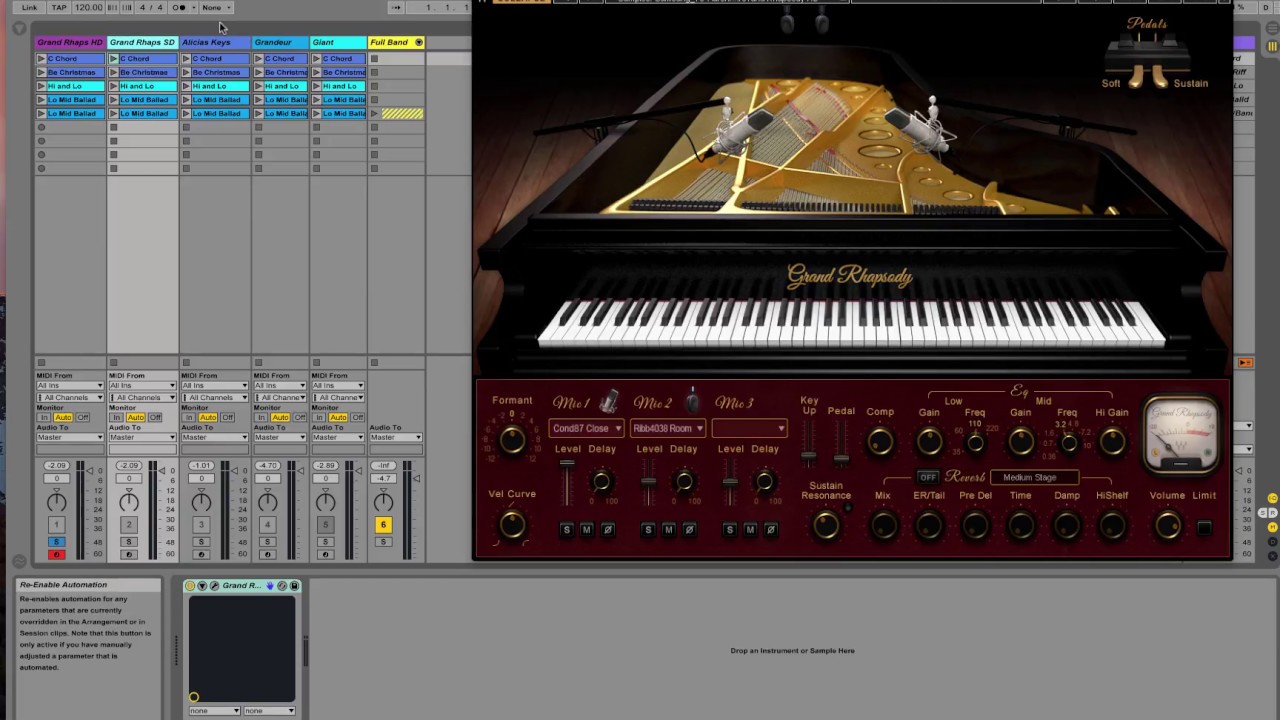Click the TAP tempo button
Image resolution: width=1280 pixels, height=720 pixels.
[x=59, y=7]
